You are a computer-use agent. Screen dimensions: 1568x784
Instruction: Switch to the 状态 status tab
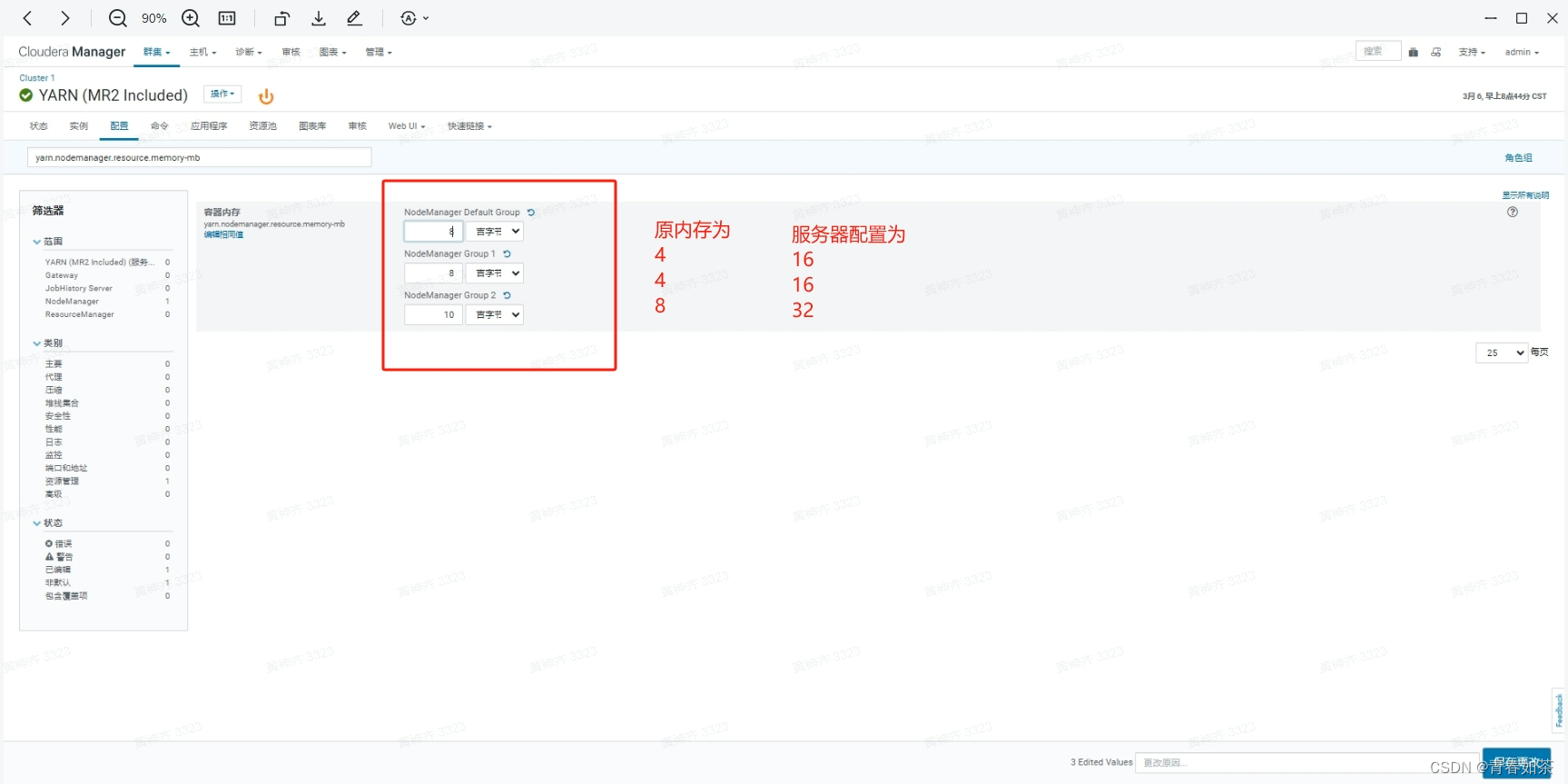[x=38, y=126]
